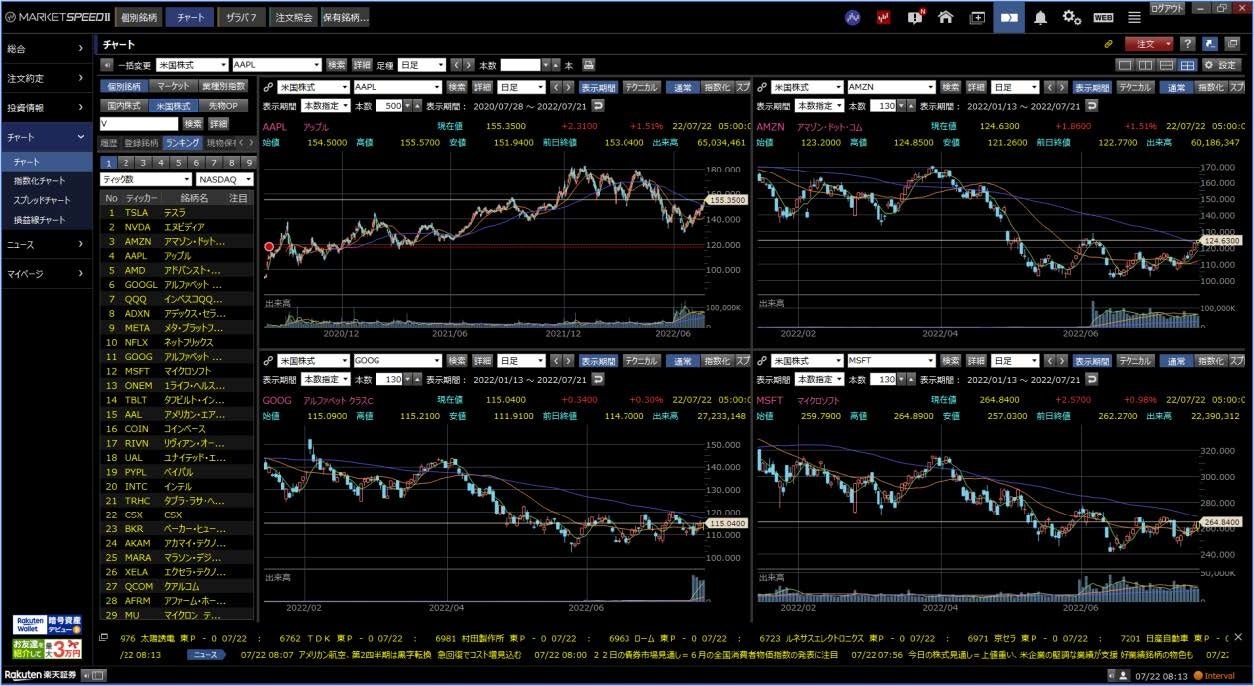Viewport: 1254px width, 686px height.
Task: Select NVDA row in ranking list
Action: tap(177, 227)
